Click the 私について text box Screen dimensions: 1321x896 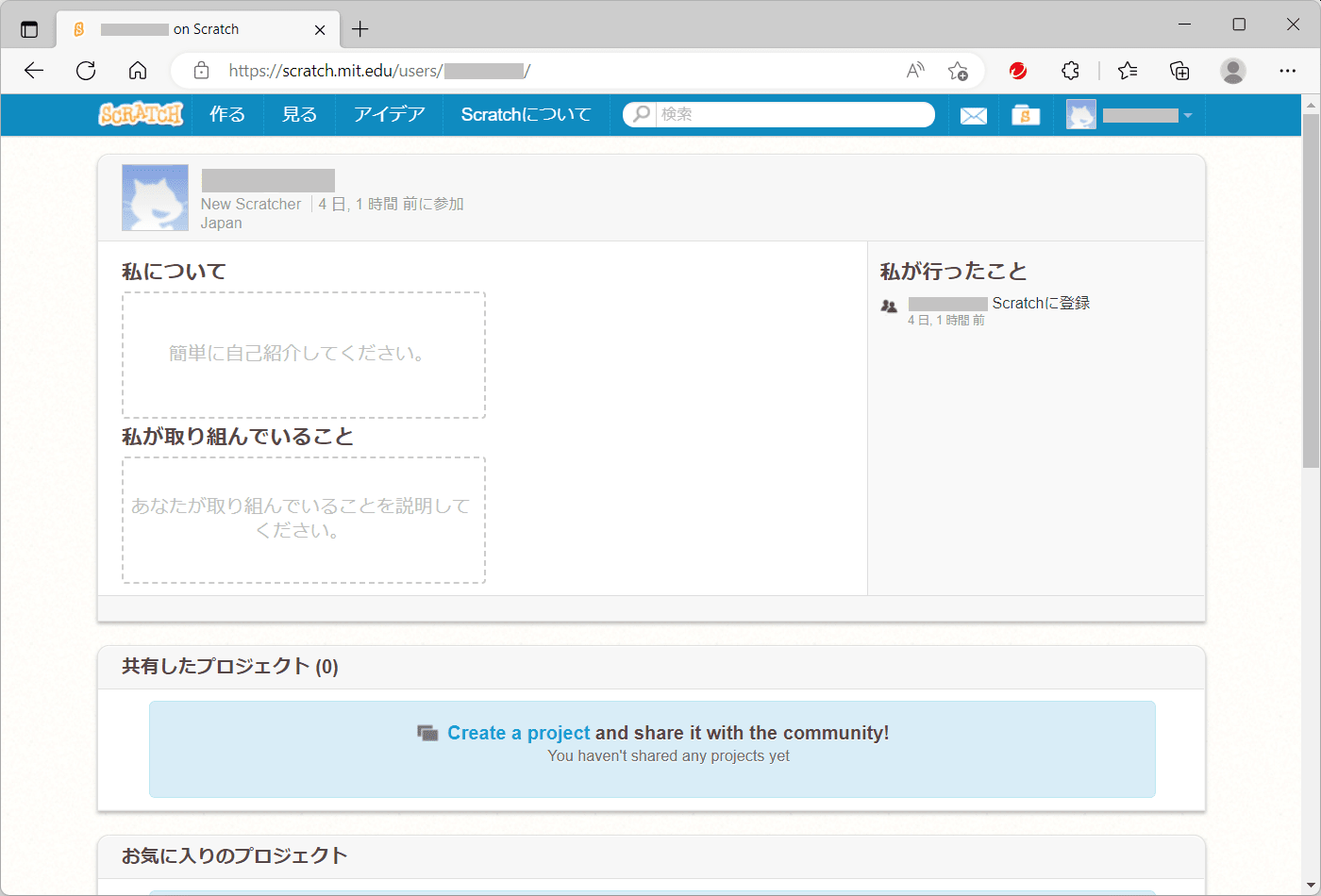pyautogui.click(x=303, y=355)
